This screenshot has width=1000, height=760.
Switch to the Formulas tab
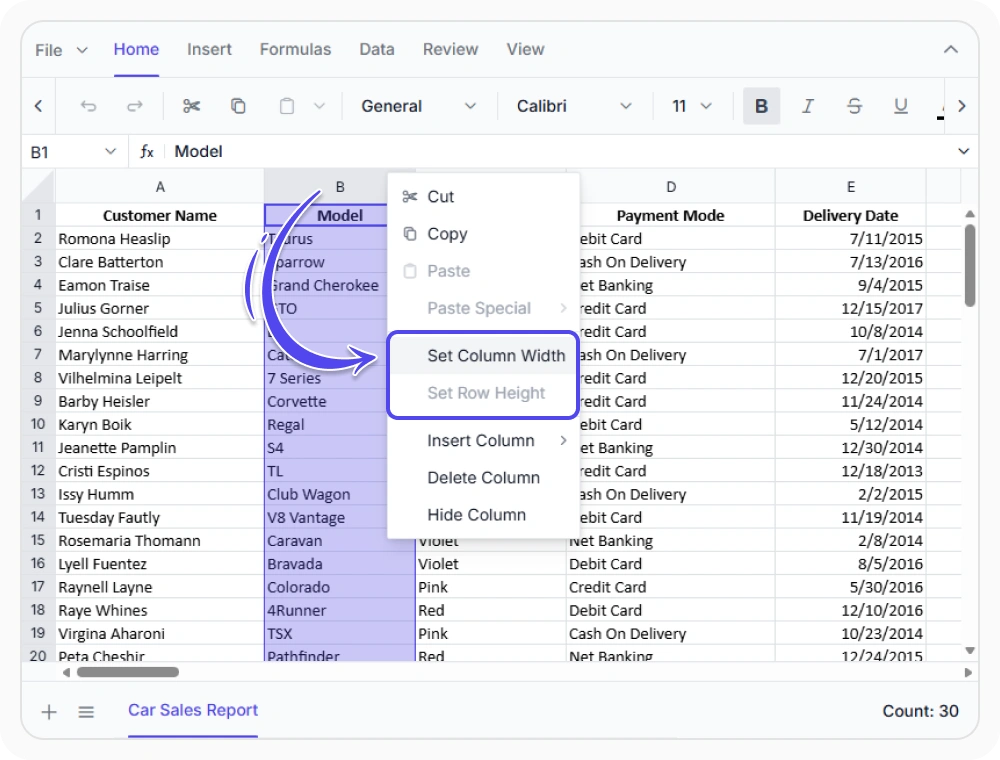click(x=295, y=49)
